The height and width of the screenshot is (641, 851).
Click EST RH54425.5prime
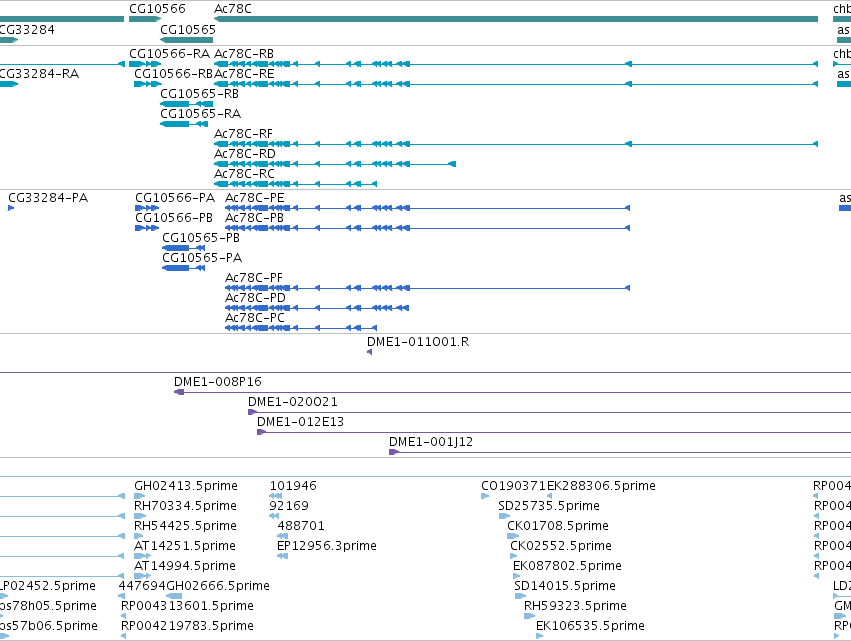[x=138, y=536]
